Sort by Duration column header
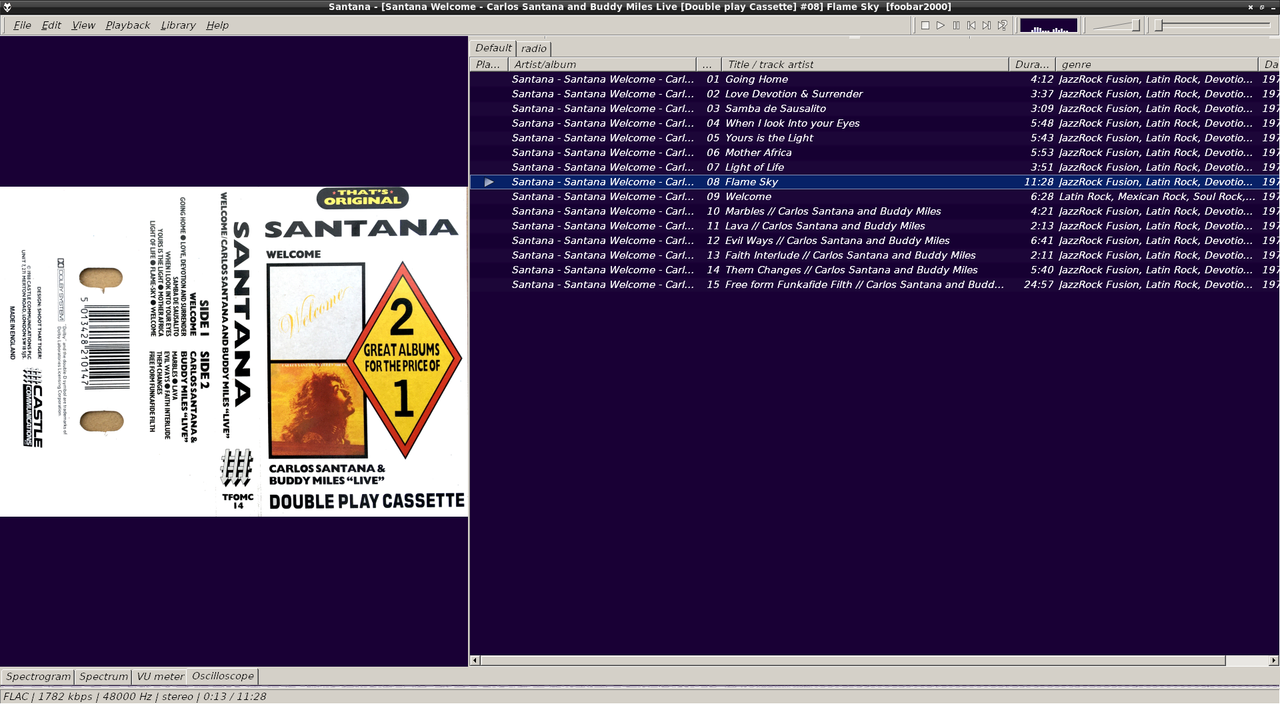This screenshot has height=704, width=1280. point(1032,64)
